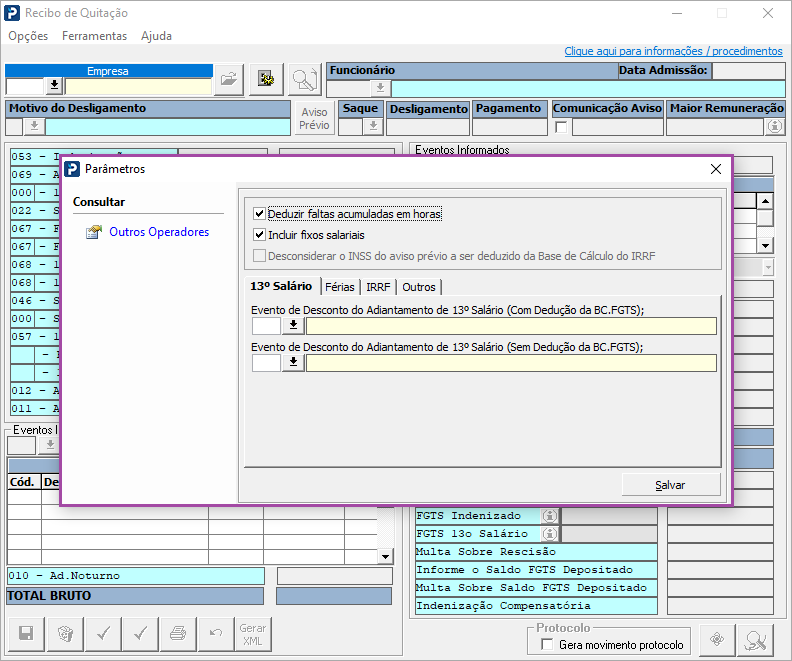
Task: Open lookup for event Com Dedução da BC.FGTS
Action: 293,325
